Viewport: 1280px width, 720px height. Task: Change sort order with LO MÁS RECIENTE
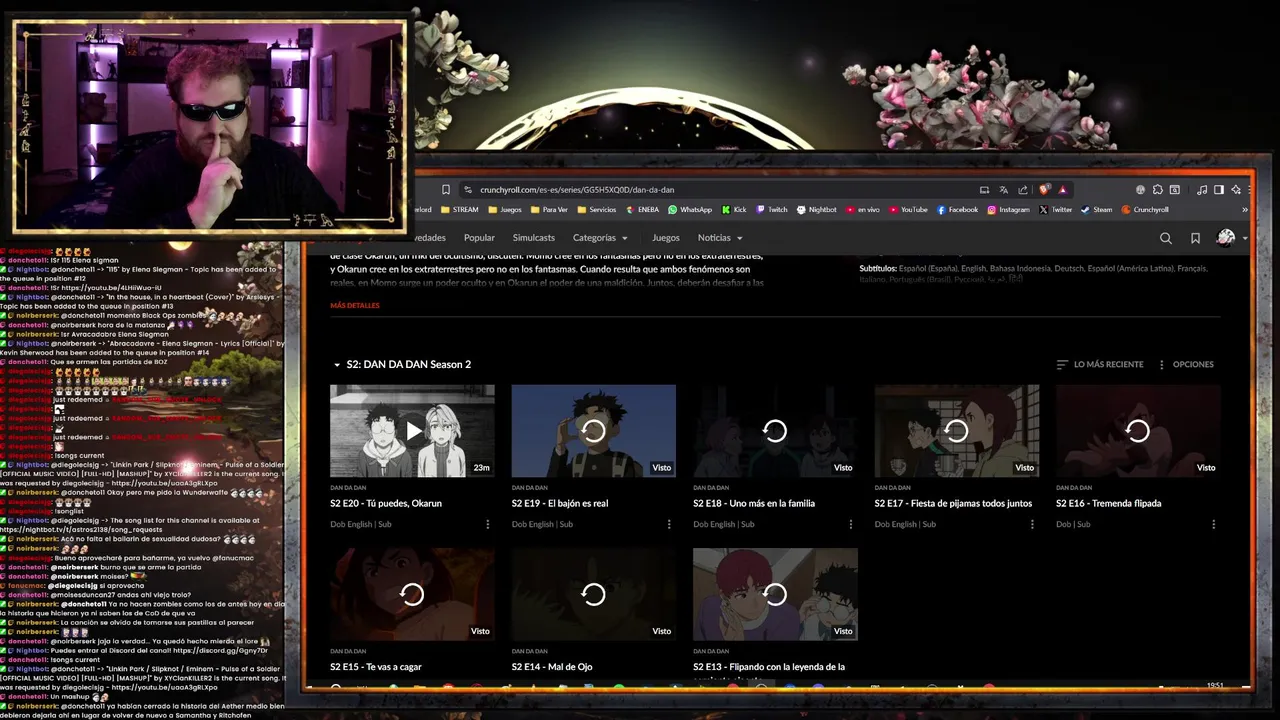coord(1100,365)
